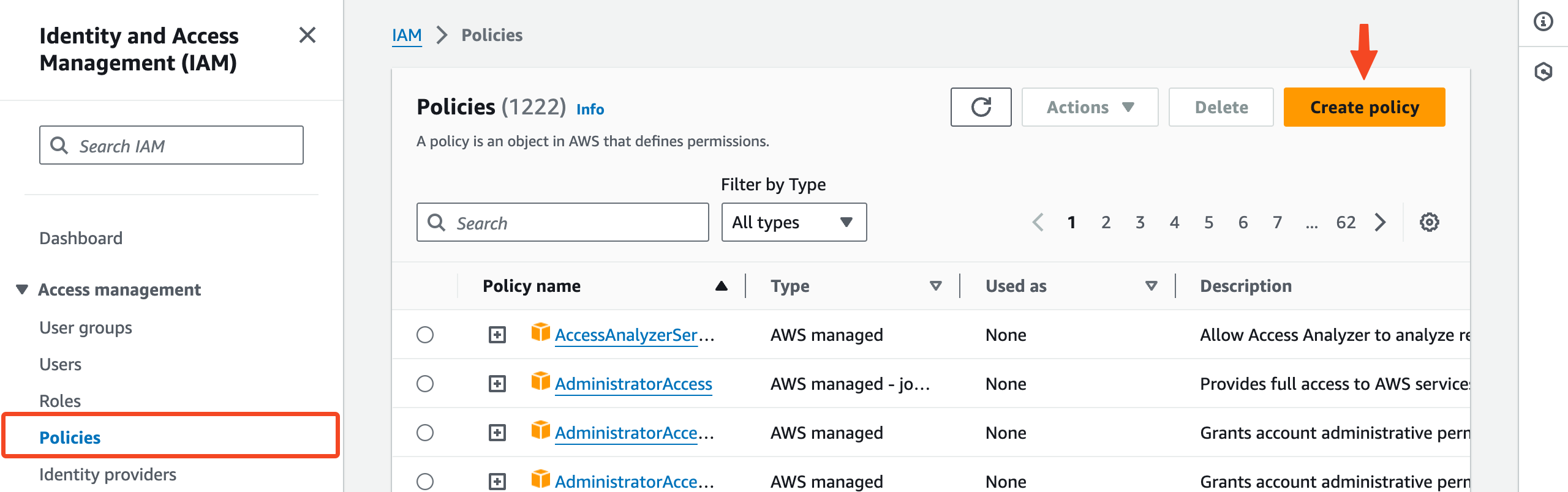This screenshot has width=1568, height=492.
Task: Click policy icon beside AccessAnalyzerSer… row
Action: pos(540,332)
